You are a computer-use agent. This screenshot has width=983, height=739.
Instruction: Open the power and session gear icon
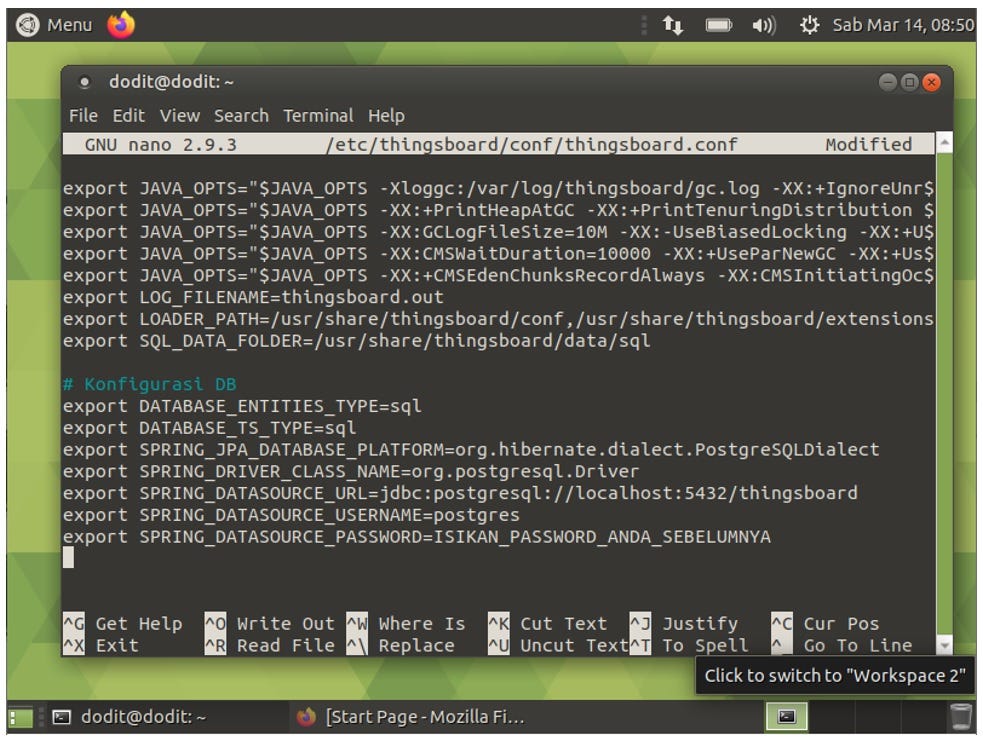click(809, 25)
